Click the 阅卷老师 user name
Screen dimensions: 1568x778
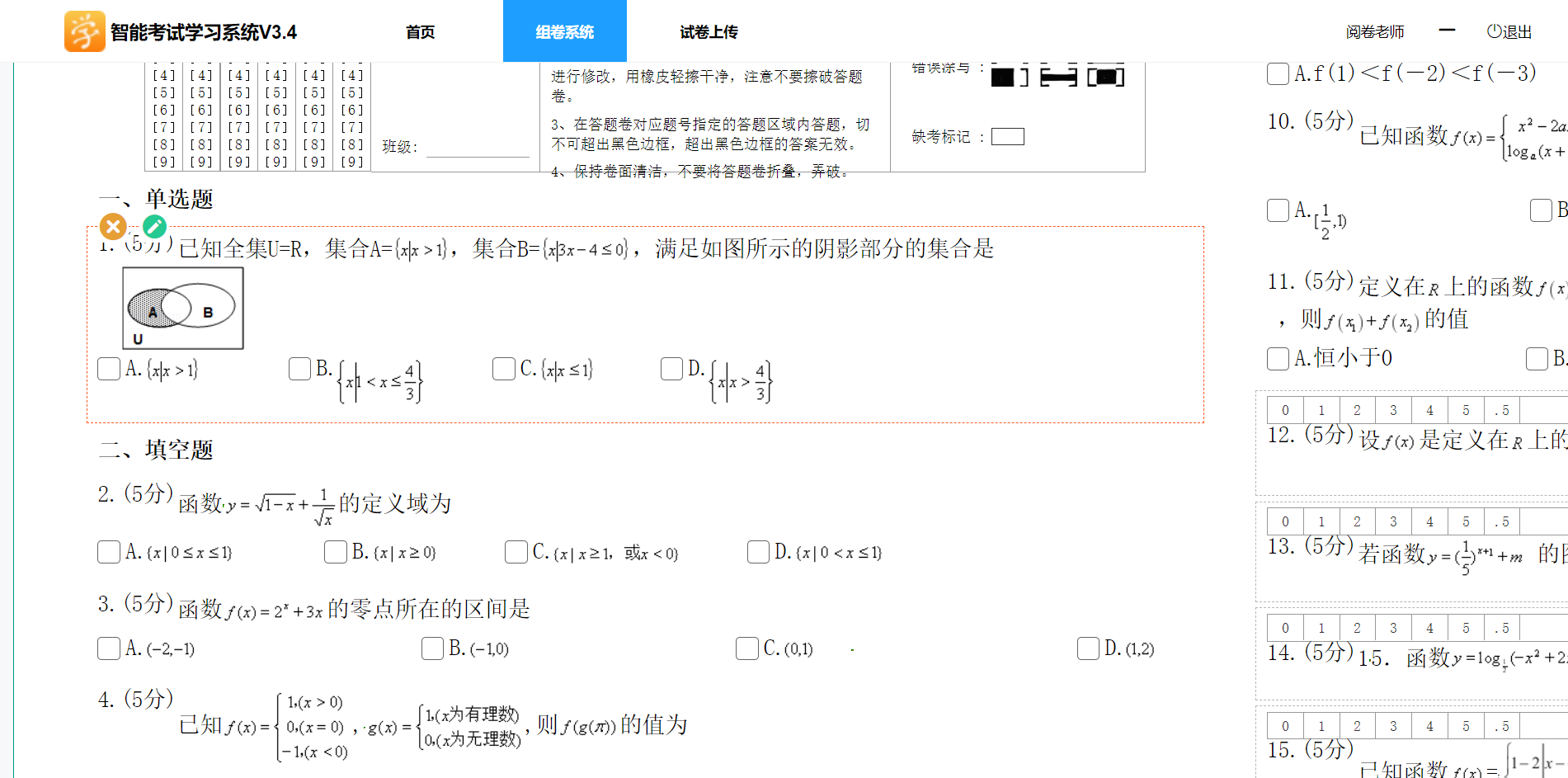coord(1375,31)
